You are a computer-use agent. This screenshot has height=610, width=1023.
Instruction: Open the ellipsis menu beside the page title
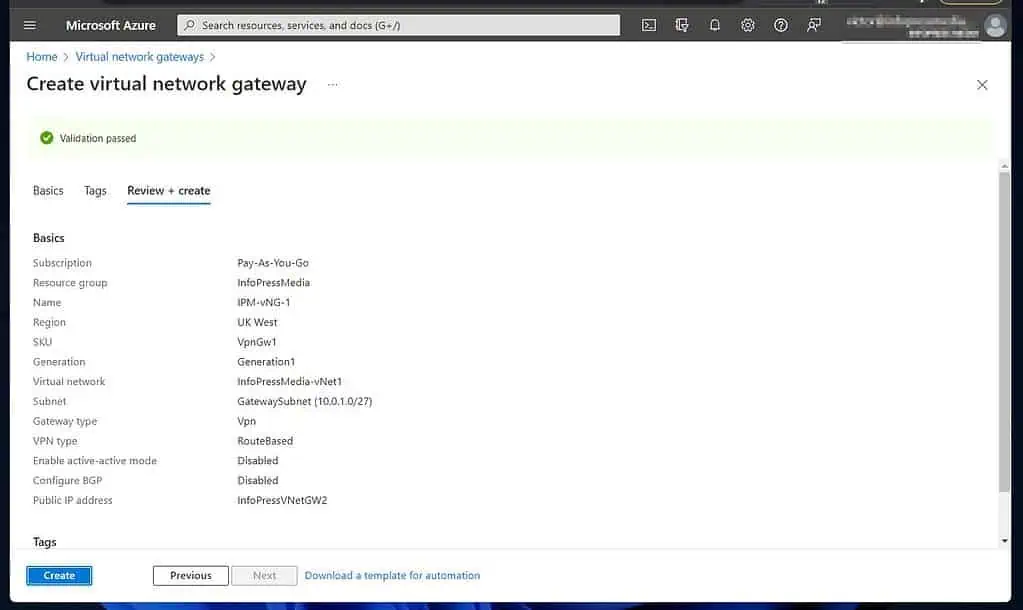point(333,85)
